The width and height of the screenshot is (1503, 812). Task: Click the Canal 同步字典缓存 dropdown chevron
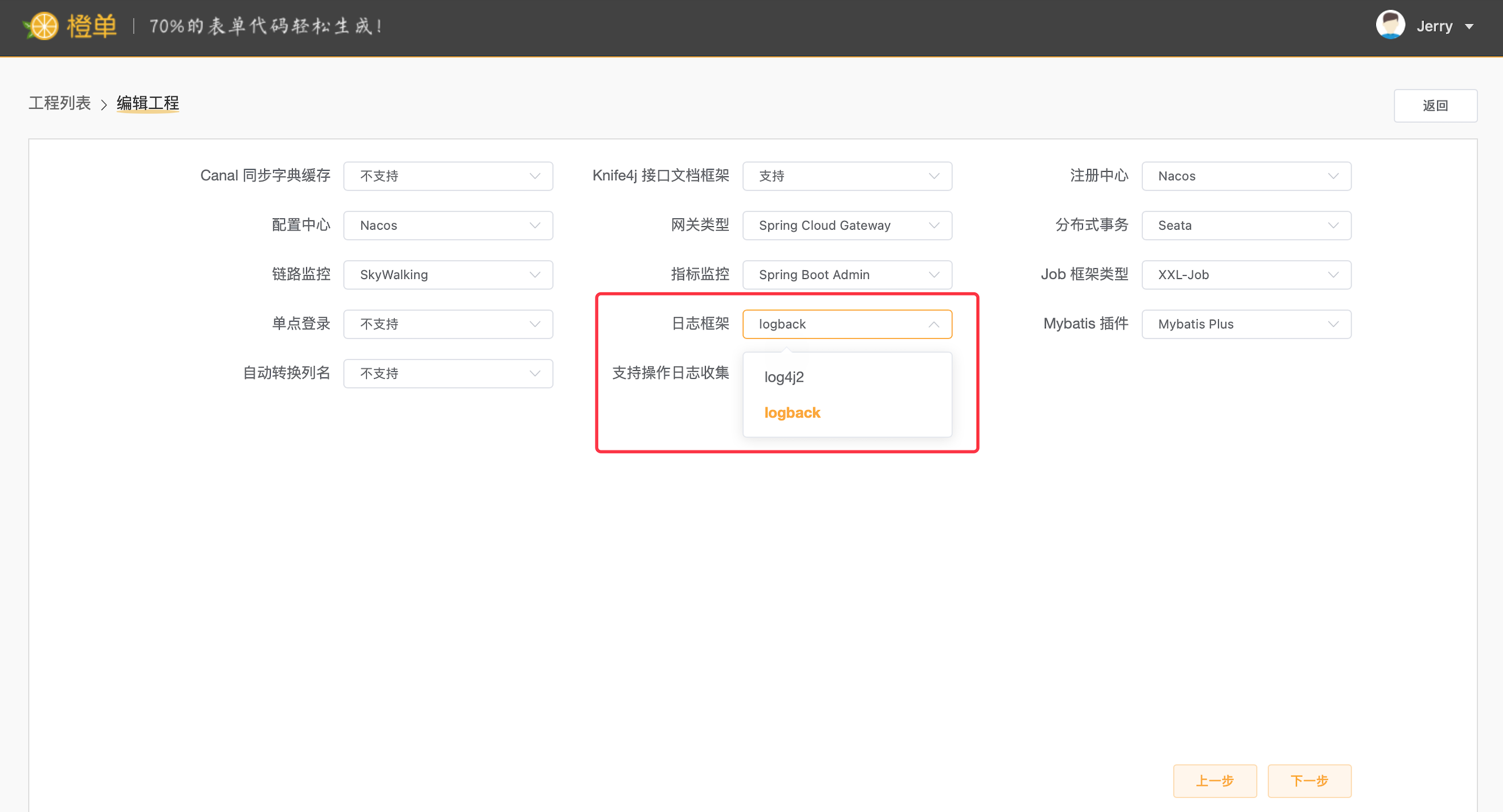pos(534,176)
